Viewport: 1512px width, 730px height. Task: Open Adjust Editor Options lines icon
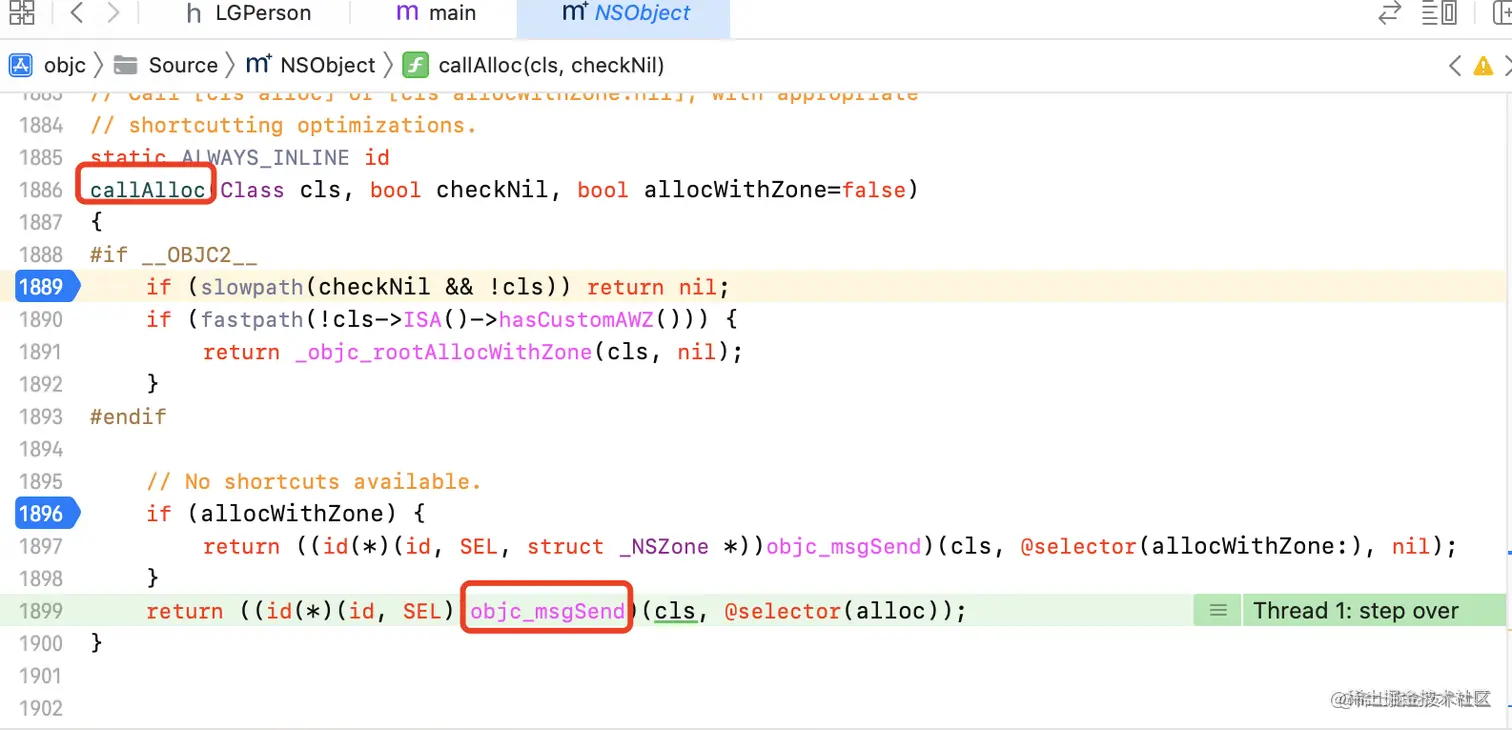click(1439, 13)
